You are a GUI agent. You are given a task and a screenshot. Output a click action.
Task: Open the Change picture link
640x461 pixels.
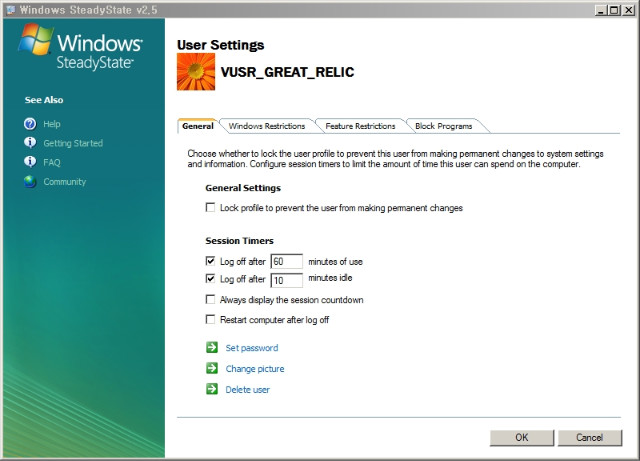255,369
